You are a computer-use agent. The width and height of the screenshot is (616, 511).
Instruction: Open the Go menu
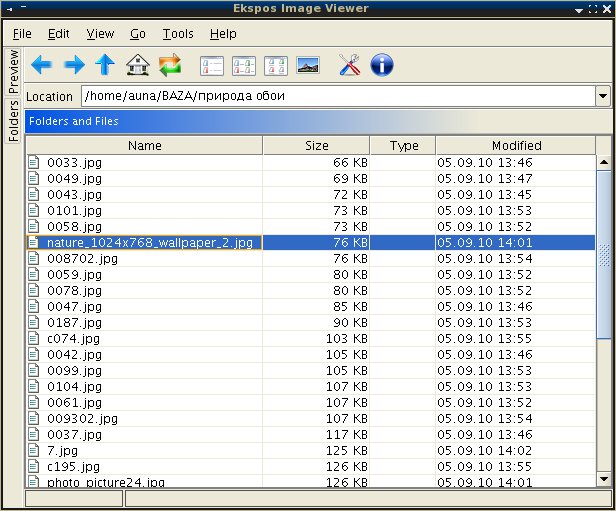(138, 34)
